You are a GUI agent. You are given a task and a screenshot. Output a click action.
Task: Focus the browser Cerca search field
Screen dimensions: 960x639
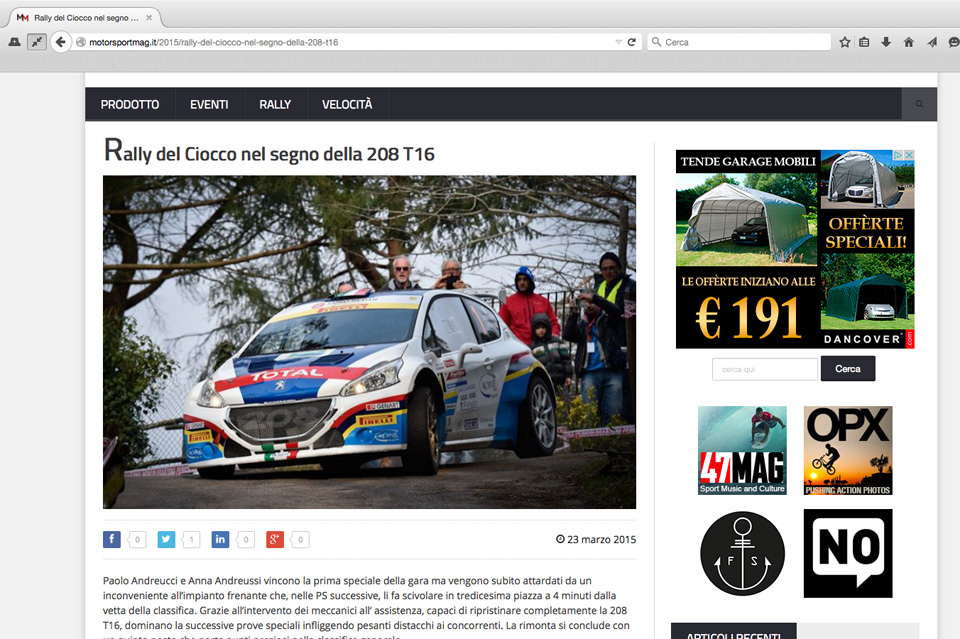pos(739,42)
